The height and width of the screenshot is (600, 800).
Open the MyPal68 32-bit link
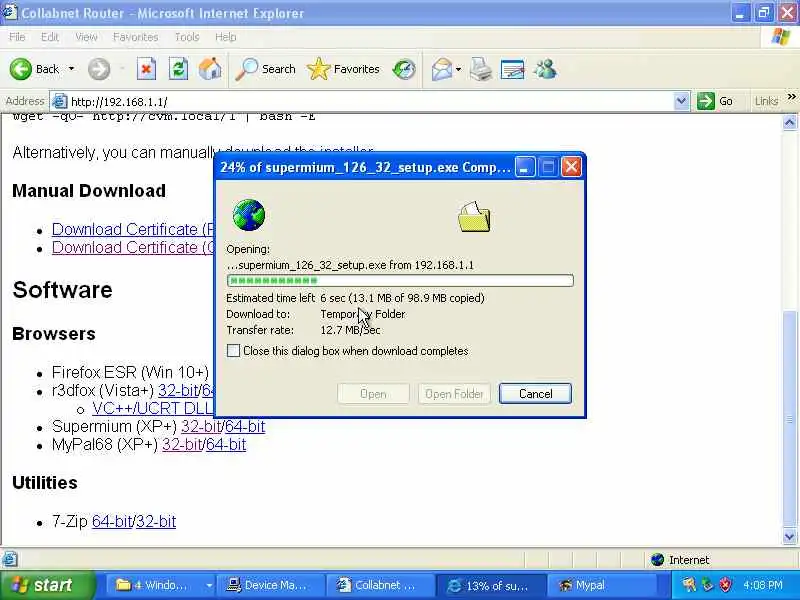click(x=182, y=444)
